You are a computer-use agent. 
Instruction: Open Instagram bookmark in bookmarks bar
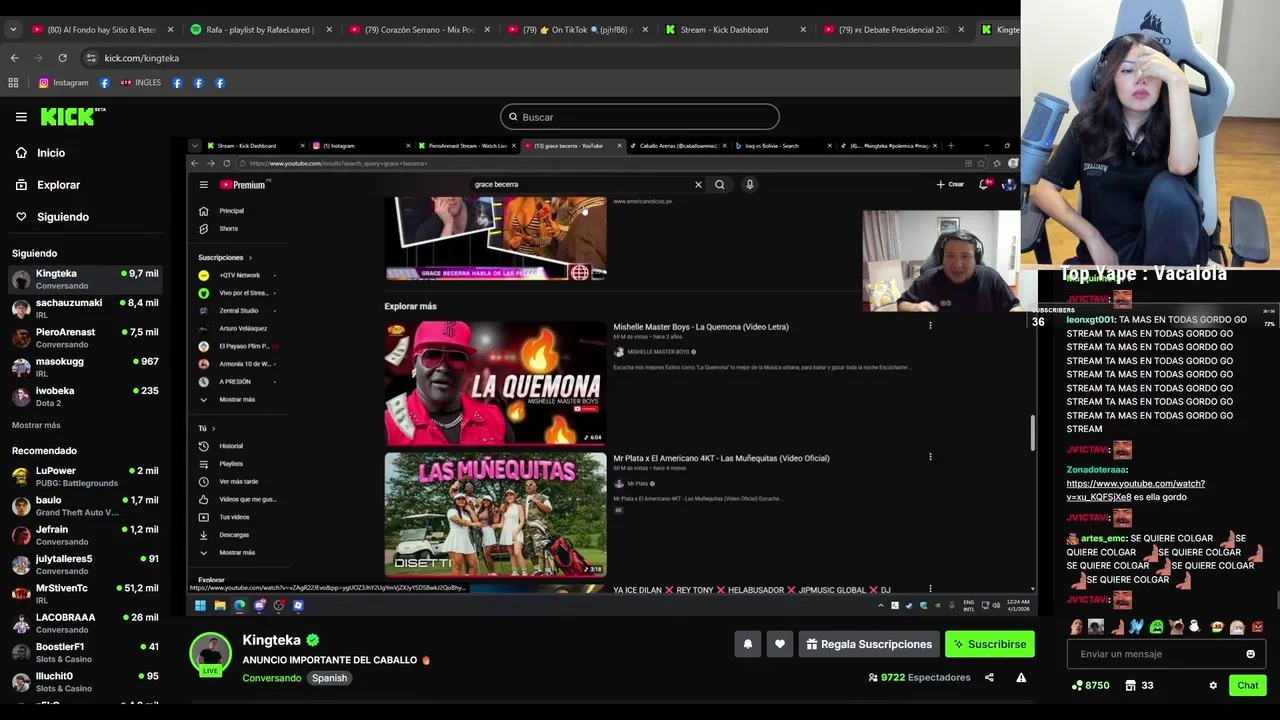click(63, 83)
